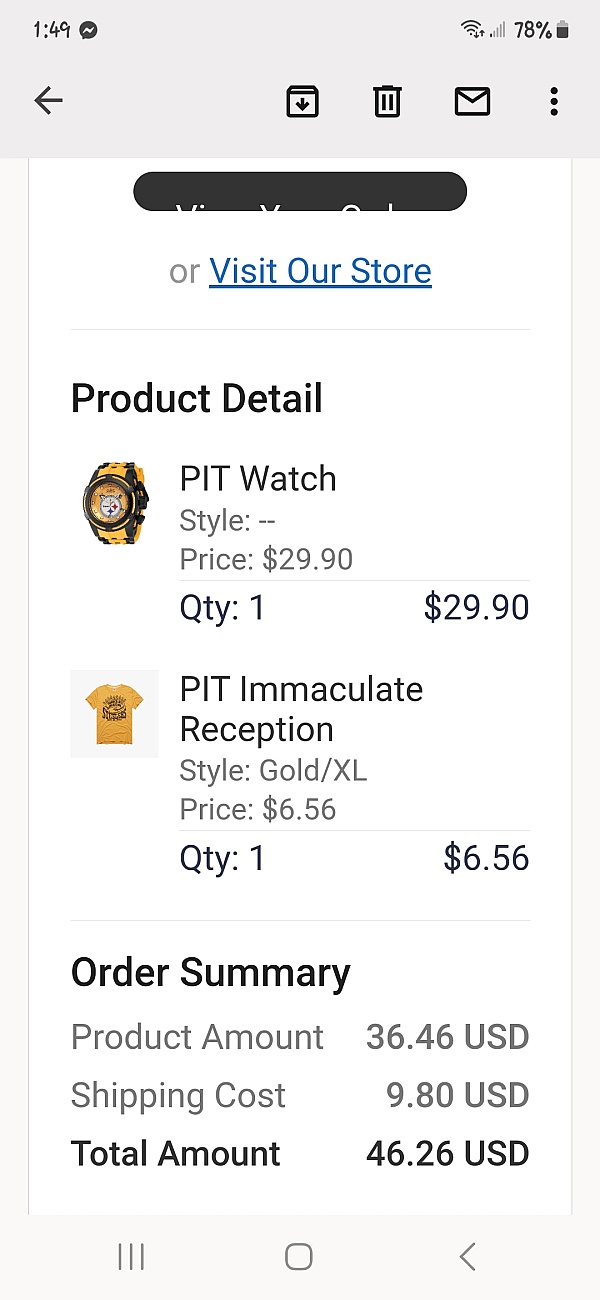Select the PIT Immaculate Reception product title

coord(301,709)
